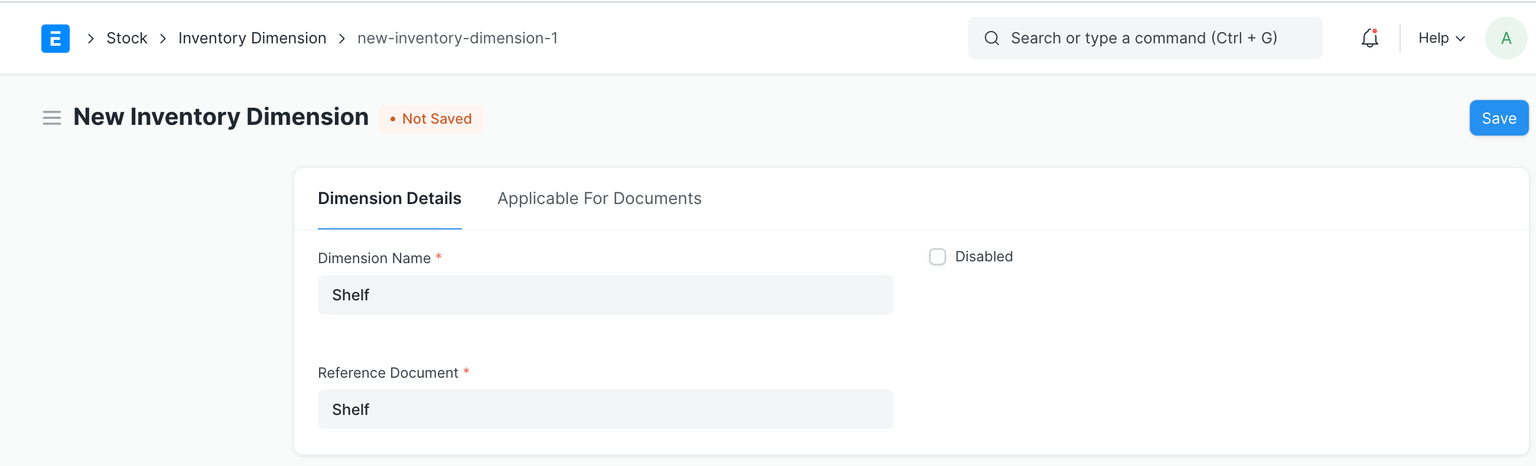Open the user avatar menu labeled A
1536x466 pixels.
click(x=1506, y=38)
